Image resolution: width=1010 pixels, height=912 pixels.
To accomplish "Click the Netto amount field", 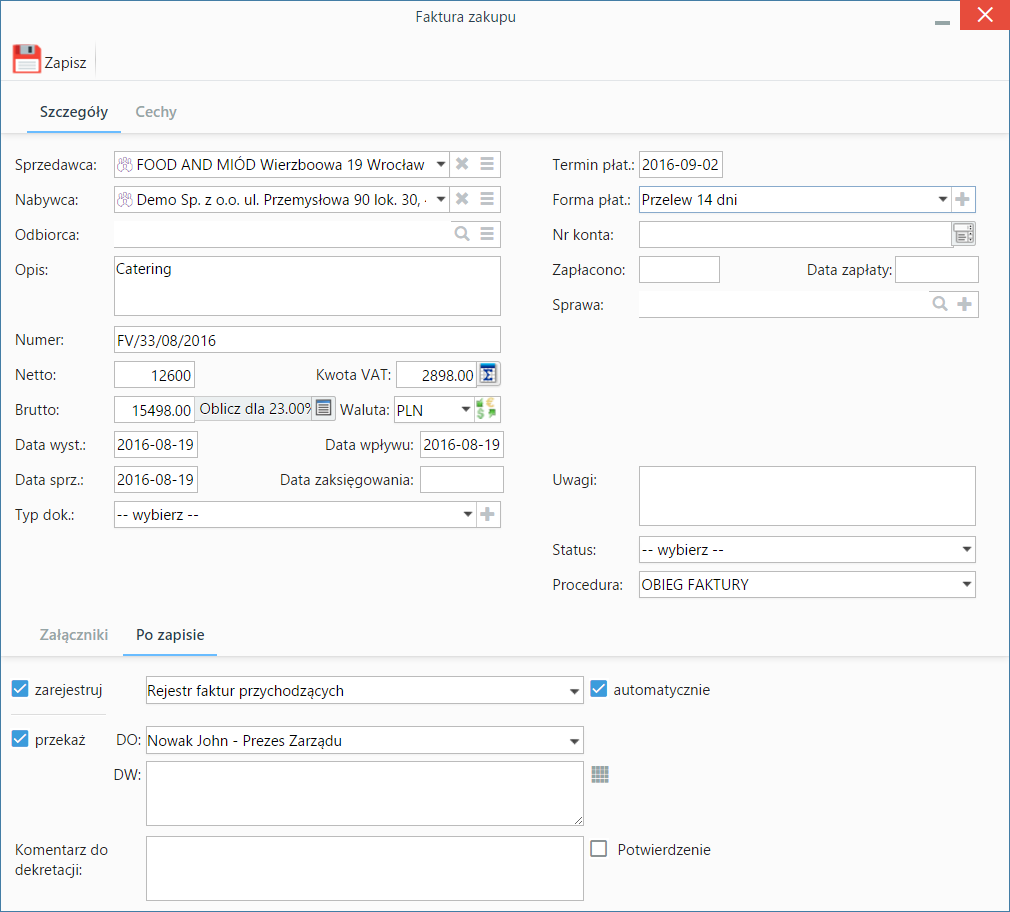I will 154,375.
